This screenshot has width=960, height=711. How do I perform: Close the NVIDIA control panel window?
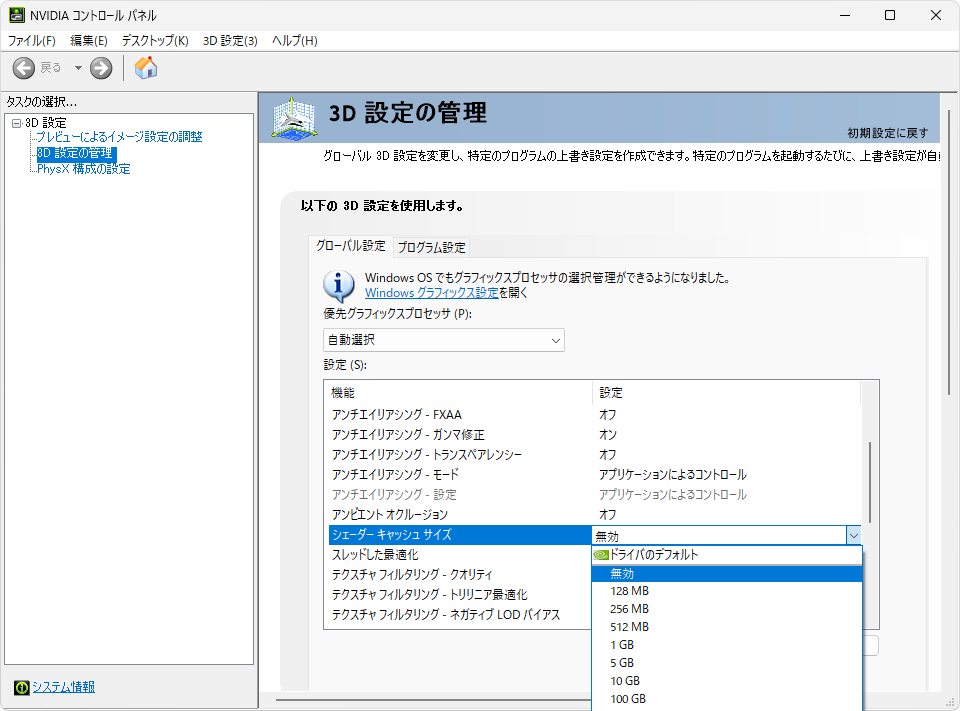click(936, 15)
